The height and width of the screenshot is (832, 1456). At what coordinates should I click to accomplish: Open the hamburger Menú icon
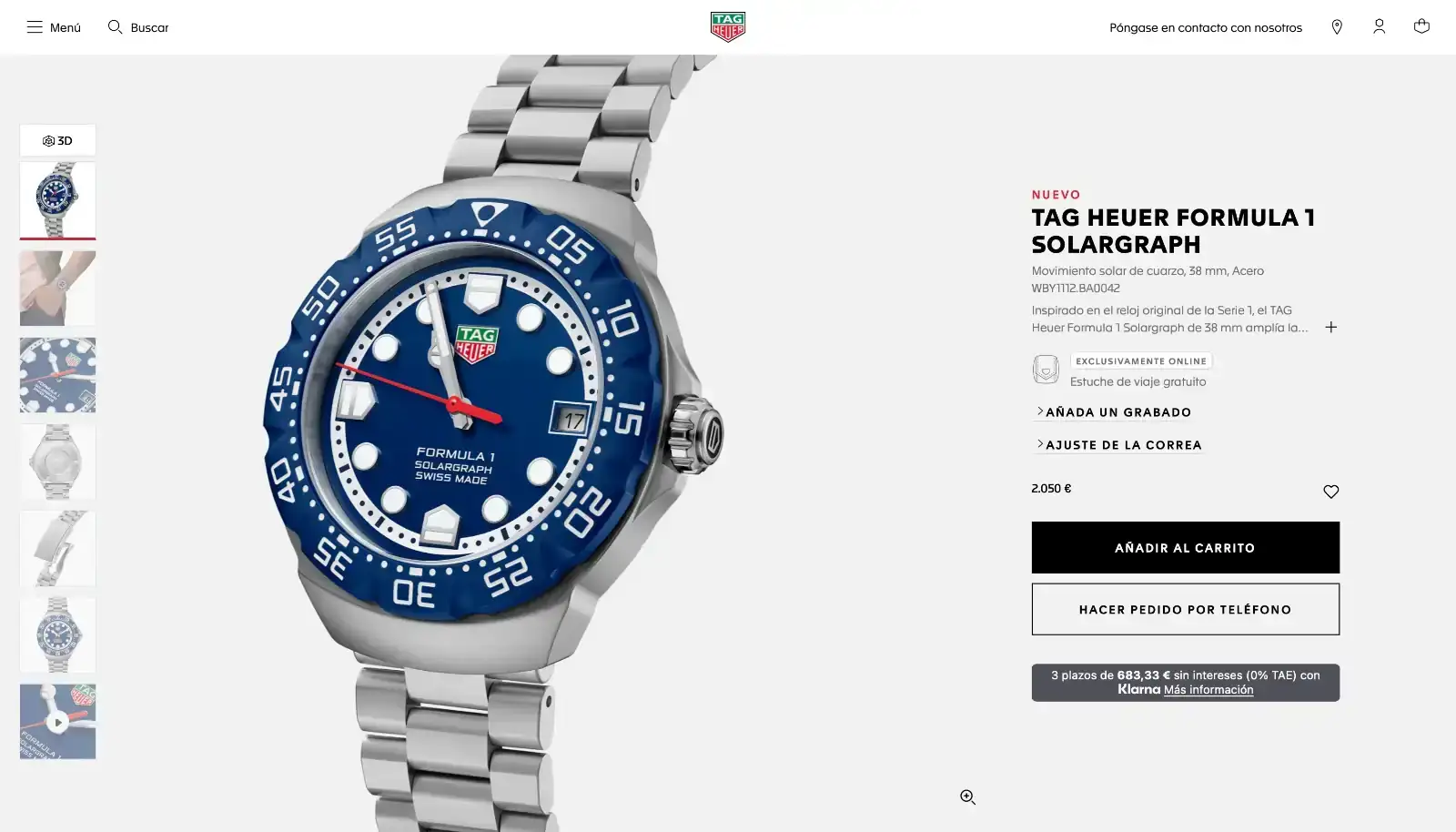[35, 27]
